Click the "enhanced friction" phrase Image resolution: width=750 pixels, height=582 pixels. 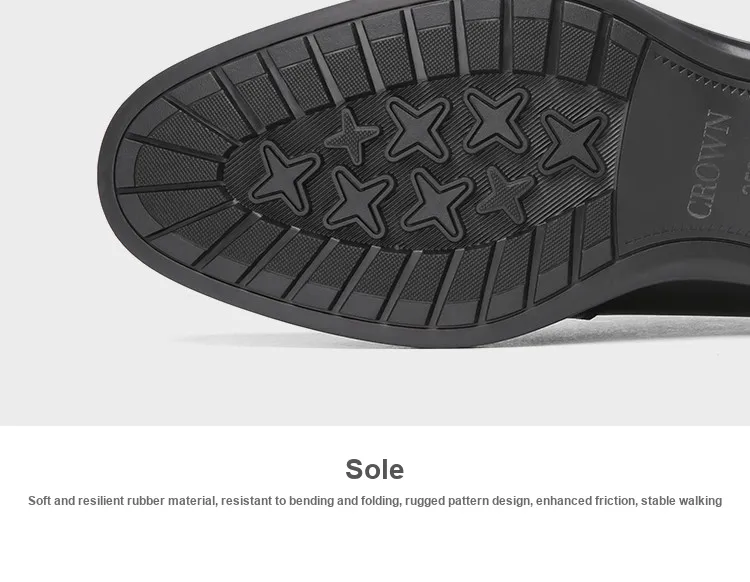pyautogui.click(x=586, y=501)
